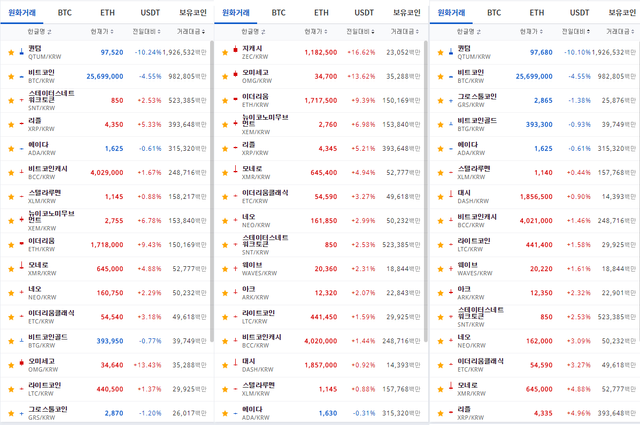Viewport: 640px width, 425px height.
Task: Click candle icon for 스텔라루멘 priced 1,145 in left panel
Action: (22, 196)
